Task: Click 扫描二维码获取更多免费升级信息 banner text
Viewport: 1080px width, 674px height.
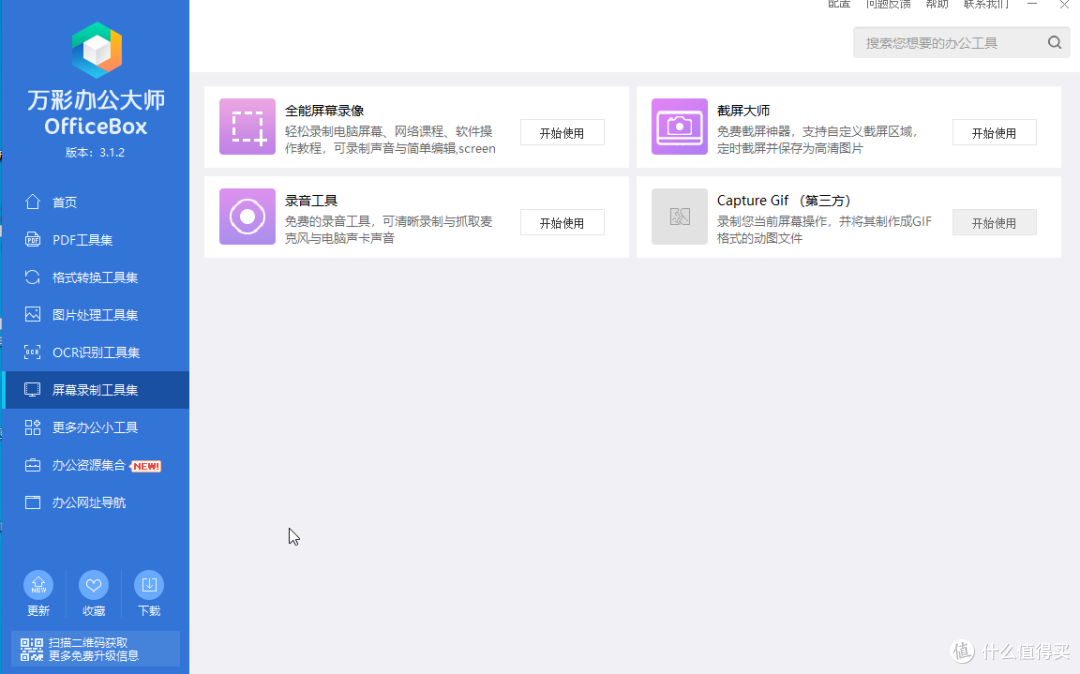Action: [94, 649]
